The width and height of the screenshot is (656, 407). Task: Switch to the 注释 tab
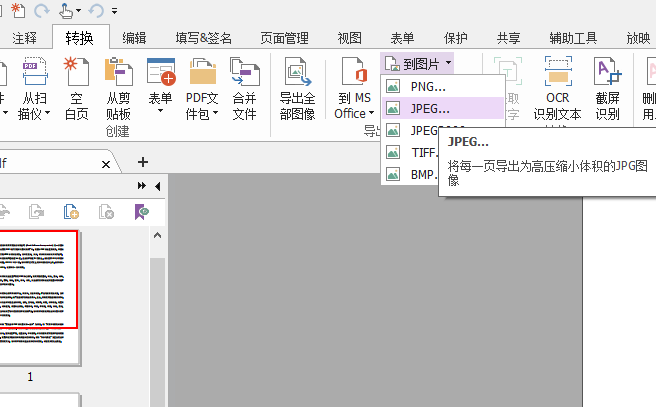[x=24, y=38]
